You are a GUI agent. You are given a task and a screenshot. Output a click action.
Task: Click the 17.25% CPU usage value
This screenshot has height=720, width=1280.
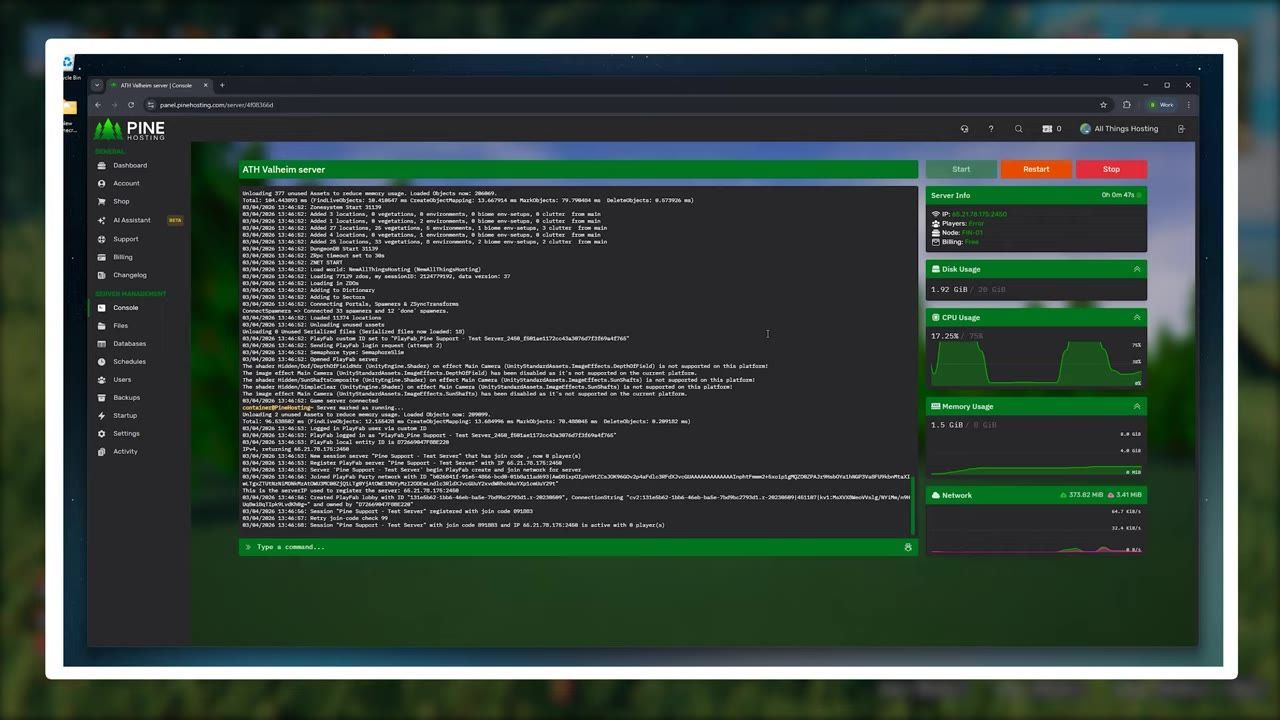pos(945,336)
